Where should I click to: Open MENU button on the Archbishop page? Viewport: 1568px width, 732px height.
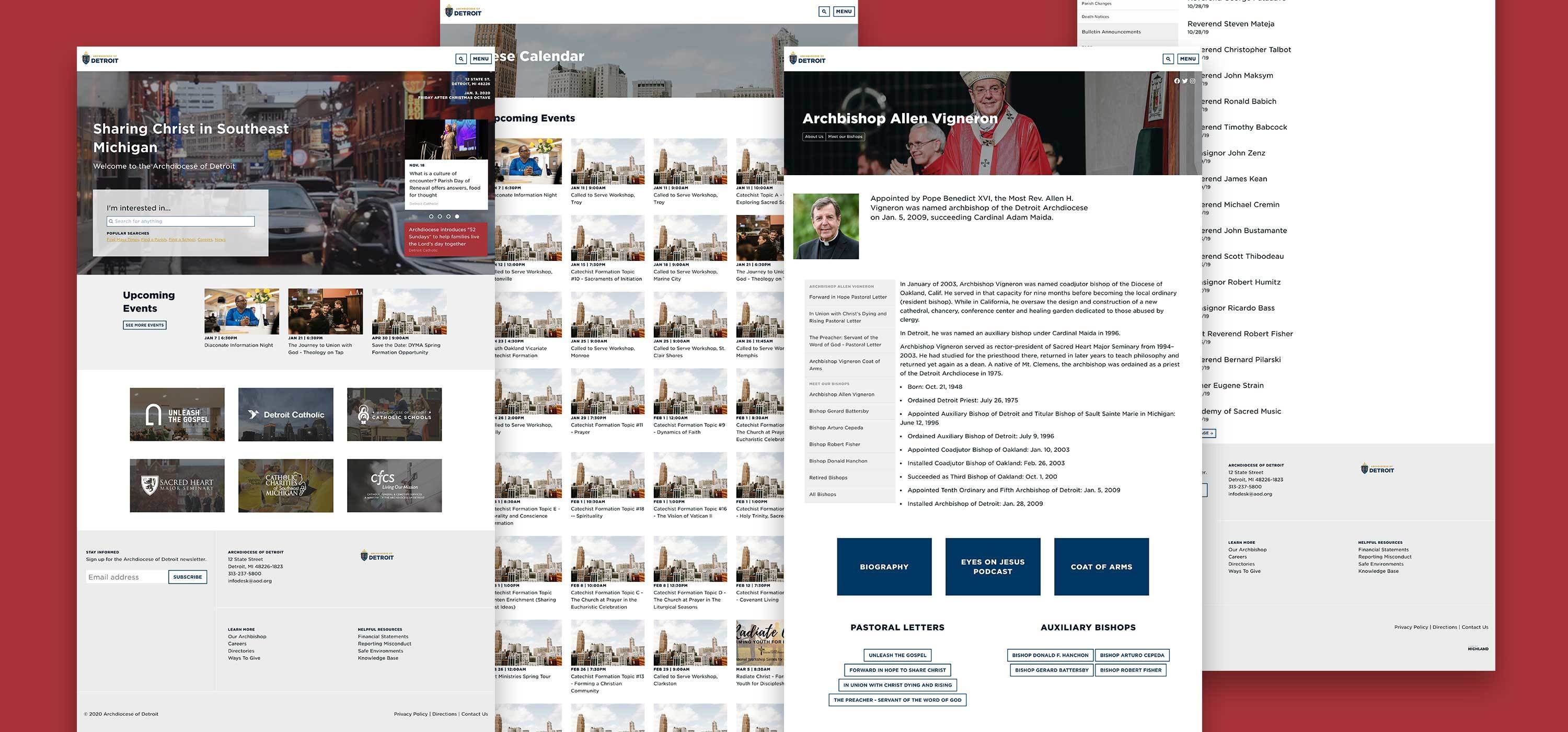click(x=1187, y=59)
